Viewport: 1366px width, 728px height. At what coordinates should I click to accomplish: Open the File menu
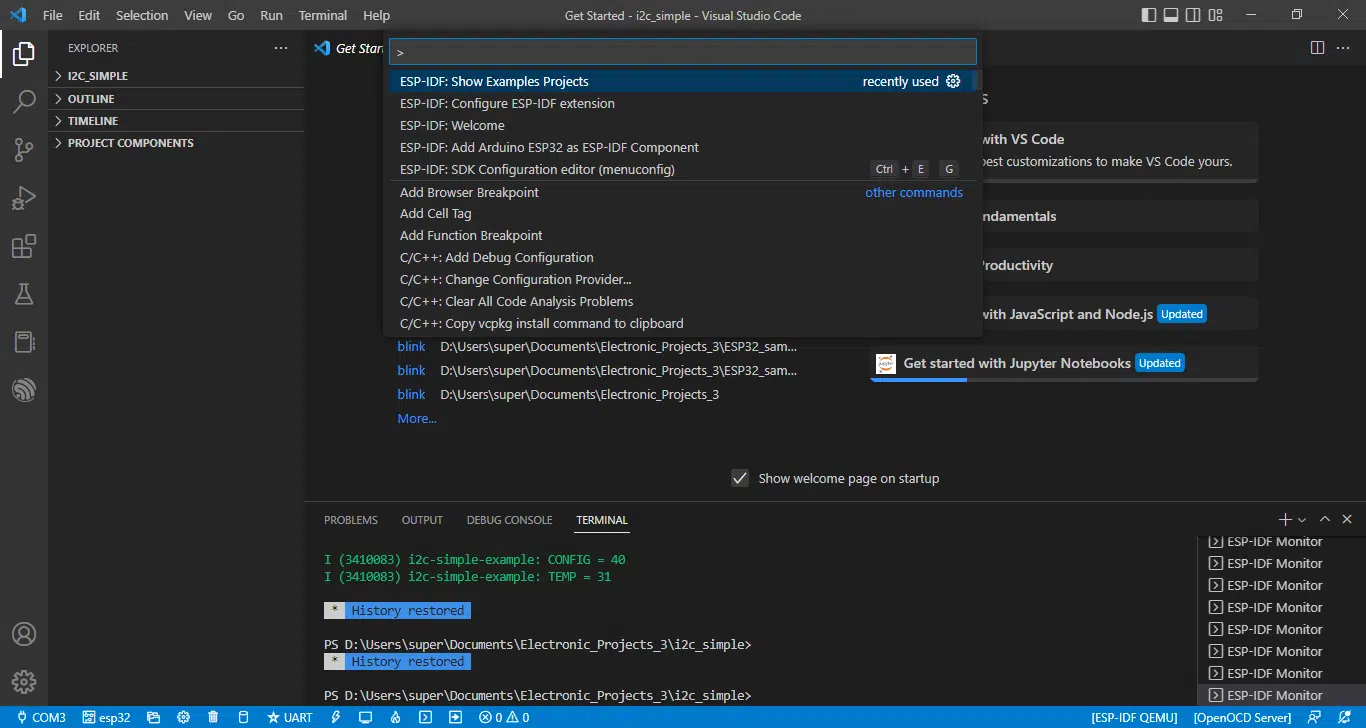point(53,15)
